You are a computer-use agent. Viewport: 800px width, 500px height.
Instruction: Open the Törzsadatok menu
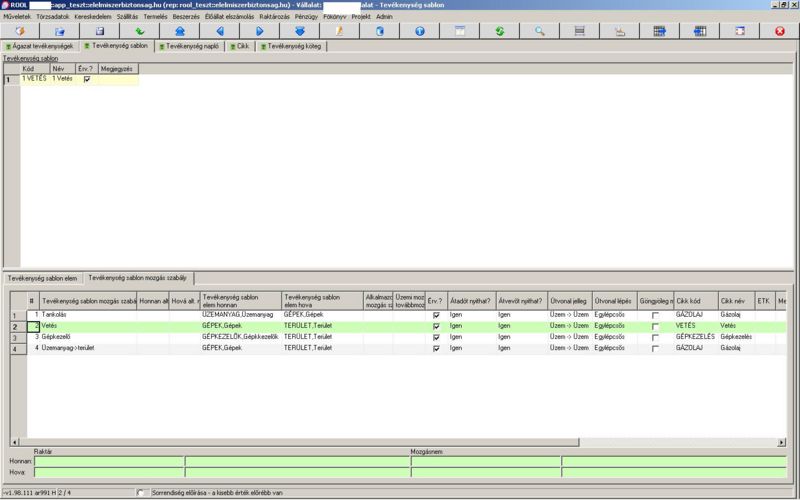click(54, 17)
